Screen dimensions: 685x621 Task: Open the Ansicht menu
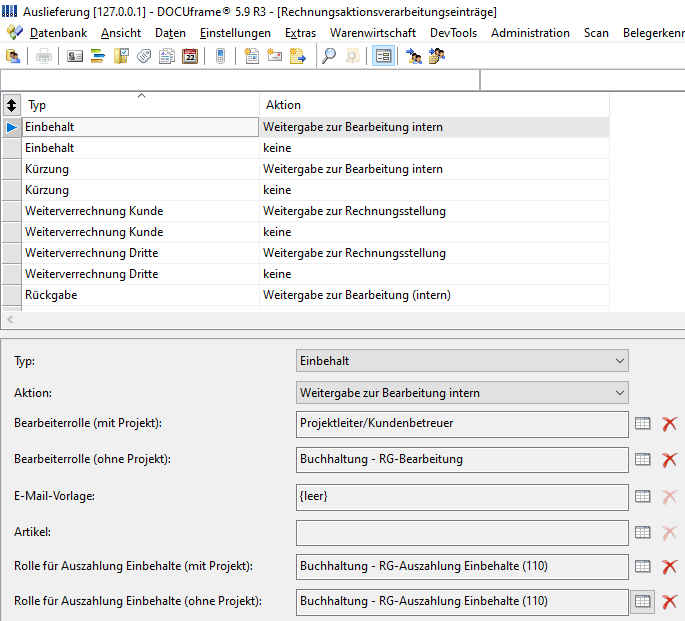(x=121, y=33)
